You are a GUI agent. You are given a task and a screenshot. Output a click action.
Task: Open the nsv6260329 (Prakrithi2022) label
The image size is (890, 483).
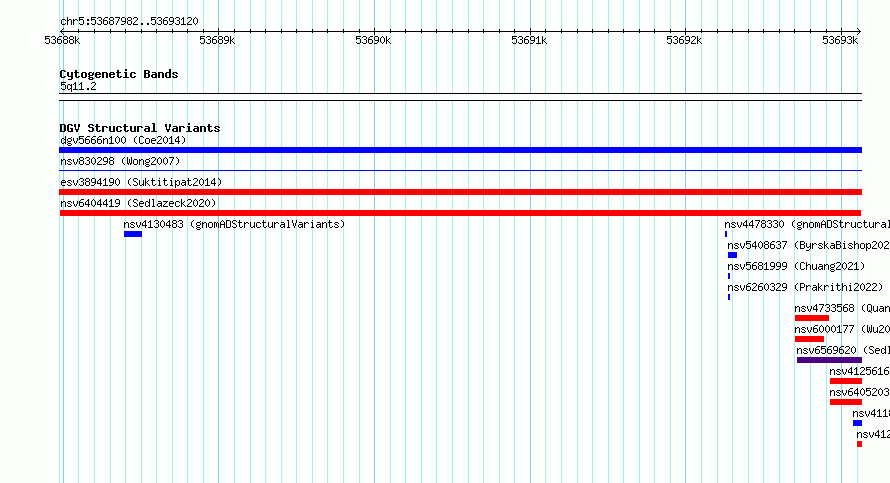(x=805, y=287)
